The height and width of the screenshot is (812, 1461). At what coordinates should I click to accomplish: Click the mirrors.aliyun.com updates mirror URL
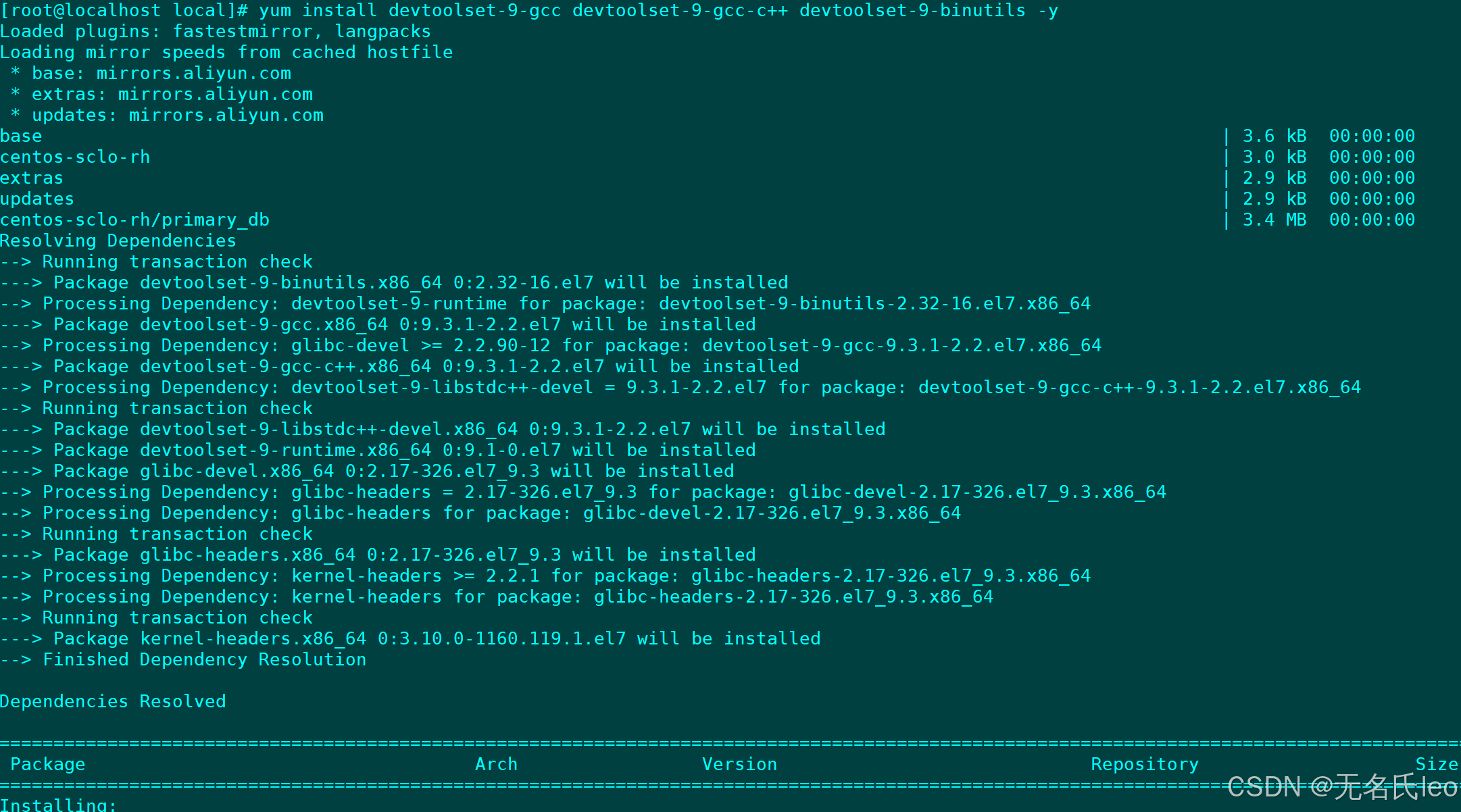click(x=225, y=115)
